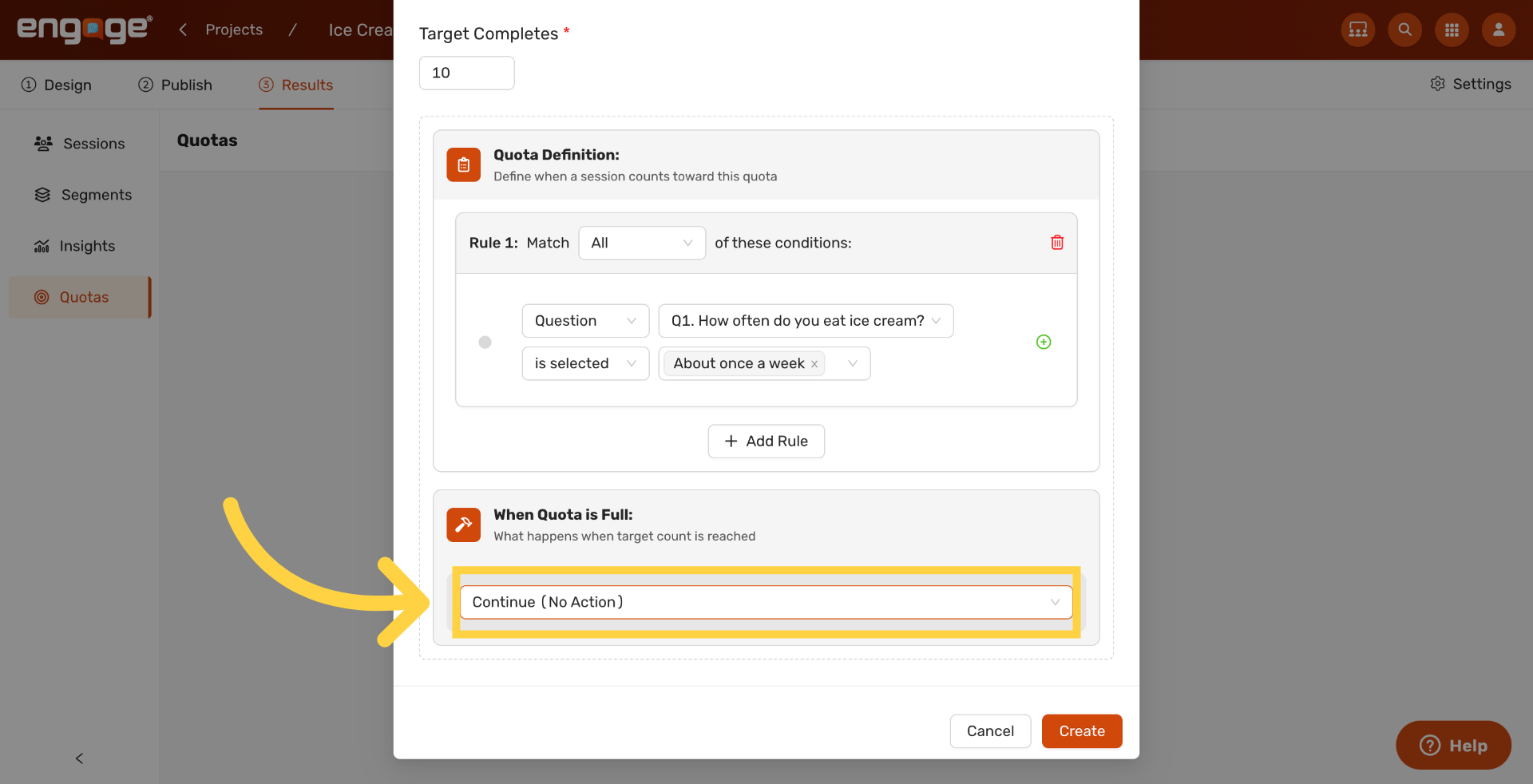Click the Projects breadcrumb link

(234, 30)
